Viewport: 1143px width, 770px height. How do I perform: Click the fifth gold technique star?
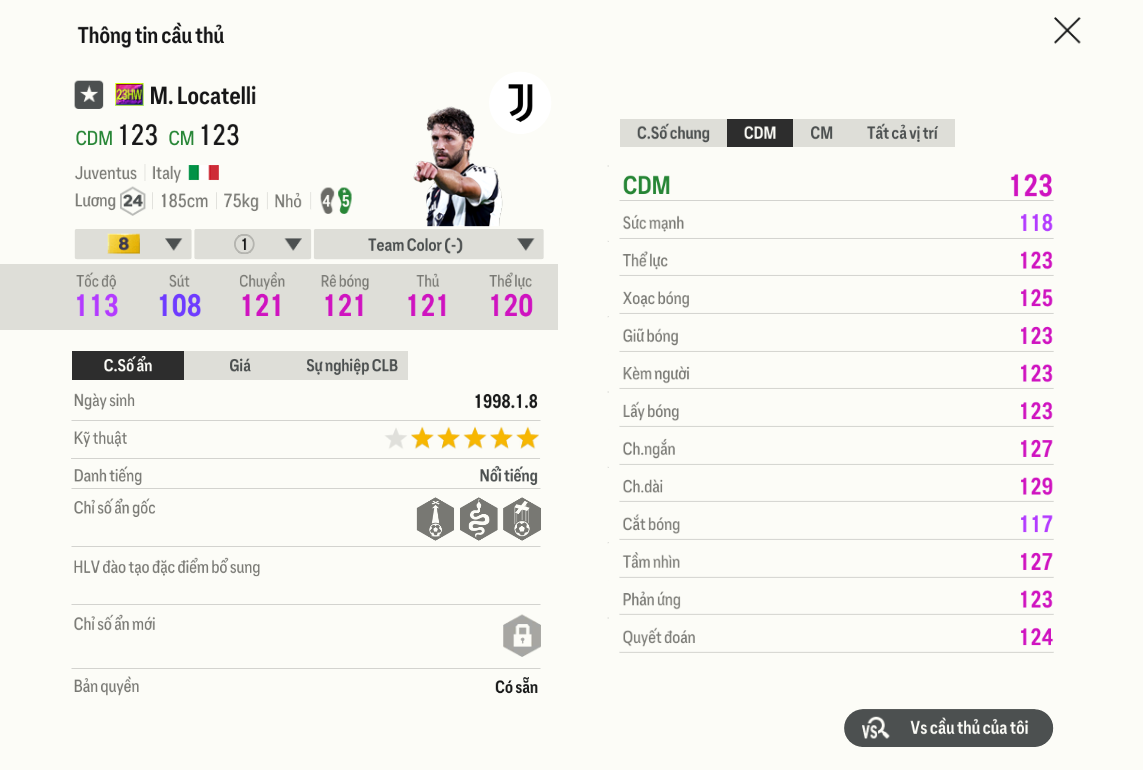point(527,438)
